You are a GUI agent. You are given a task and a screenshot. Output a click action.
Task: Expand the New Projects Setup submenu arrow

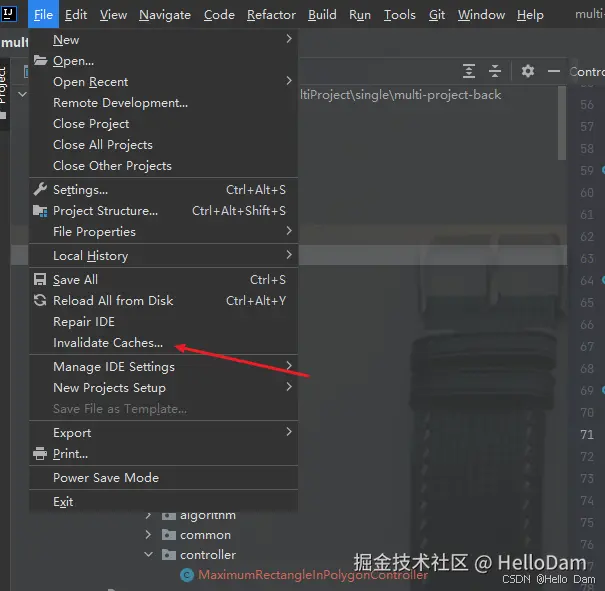(x=289, y=387)
